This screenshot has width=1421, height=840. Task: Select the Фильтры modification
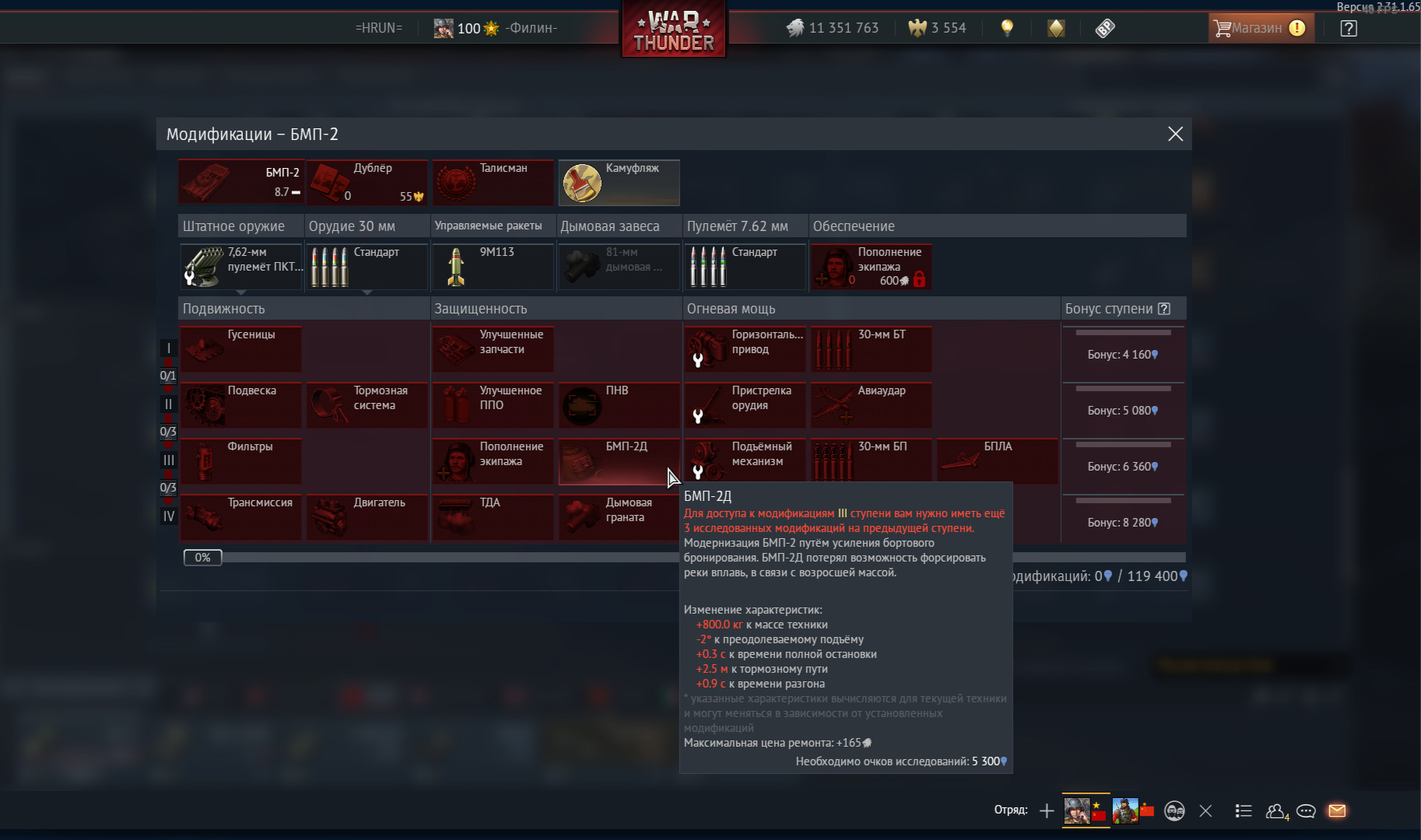[241, 461]
